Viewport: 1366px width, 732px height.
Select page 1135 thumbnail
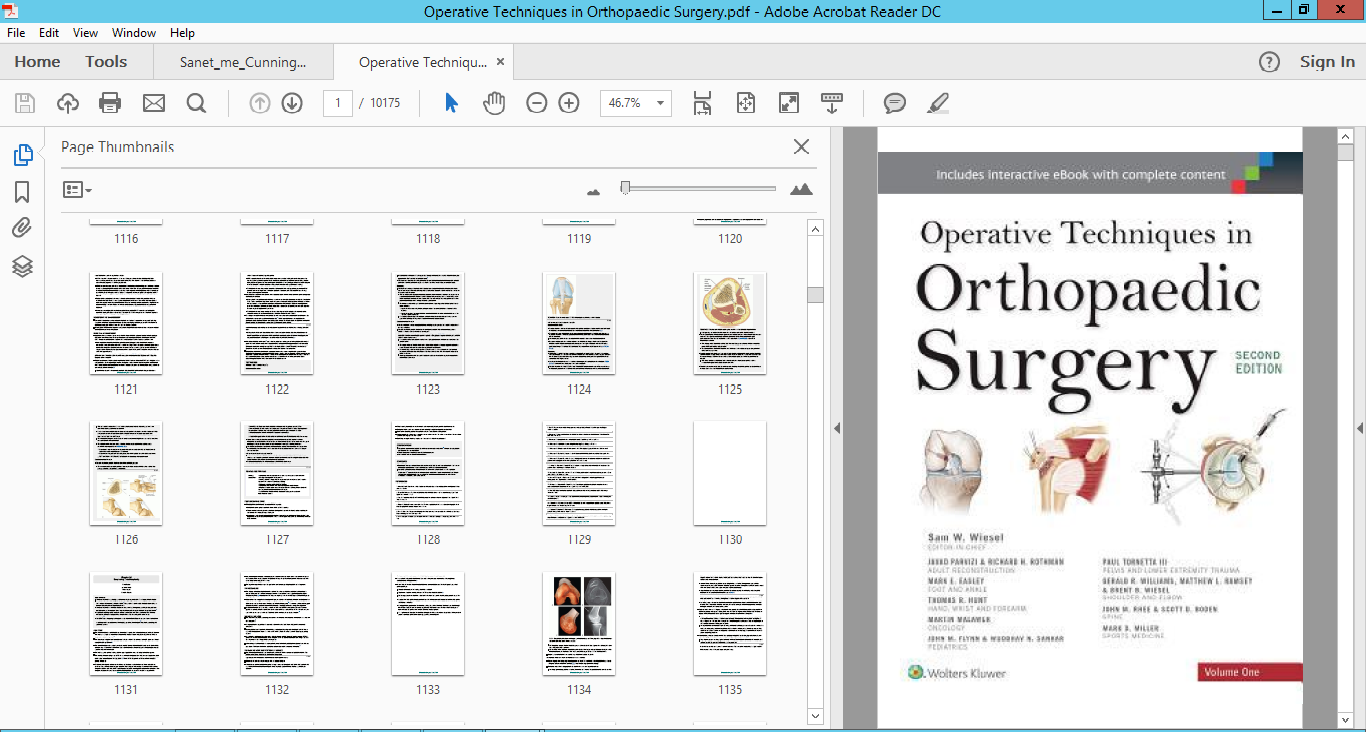click(730, 624)
